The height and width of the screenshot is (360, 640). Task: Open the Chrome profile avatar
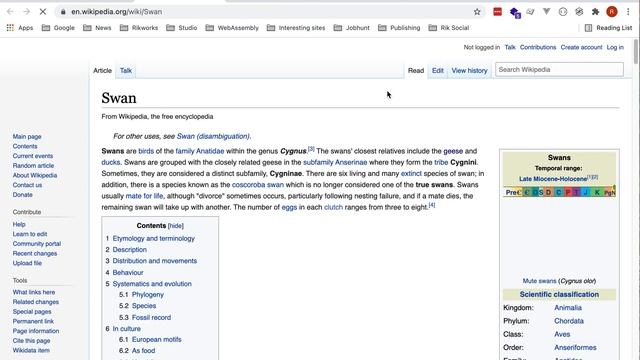click(x=611, y=12)
